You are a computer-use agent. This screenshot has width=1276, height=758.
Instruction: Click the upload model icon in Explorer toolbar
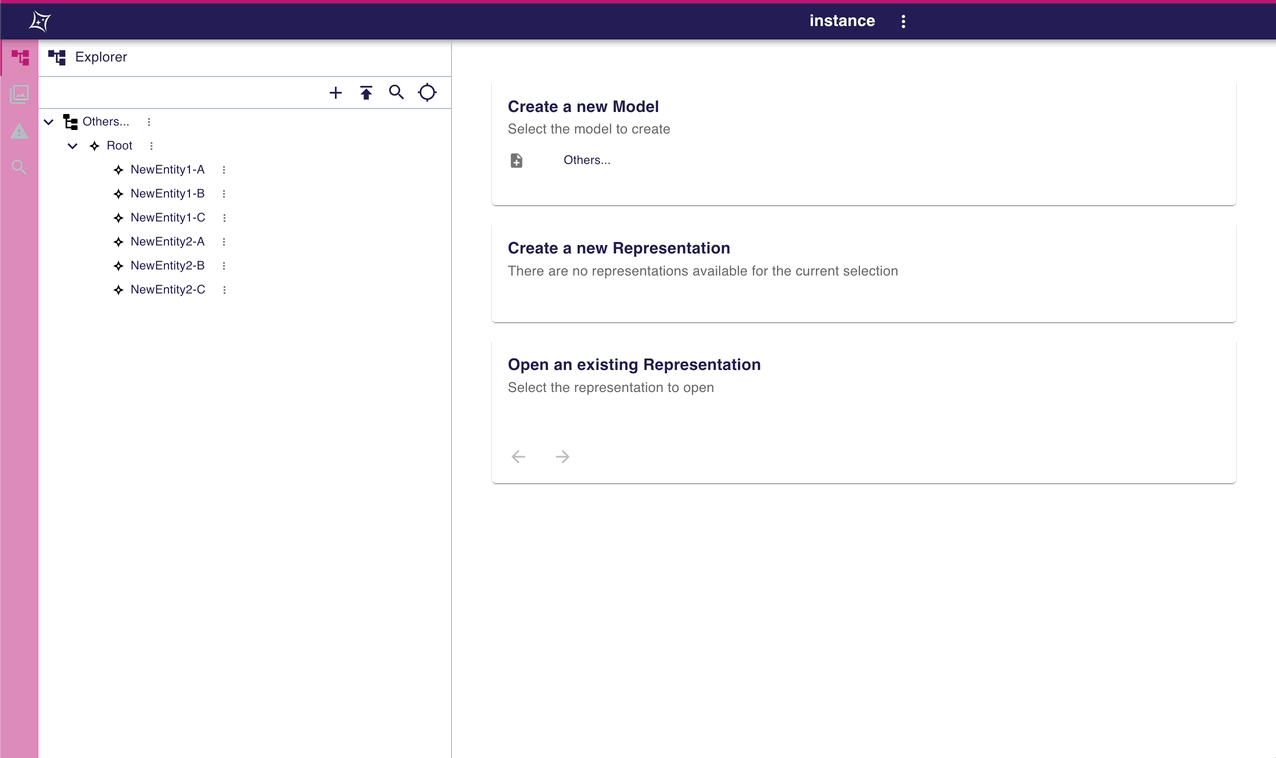click(x=366, y=93)
